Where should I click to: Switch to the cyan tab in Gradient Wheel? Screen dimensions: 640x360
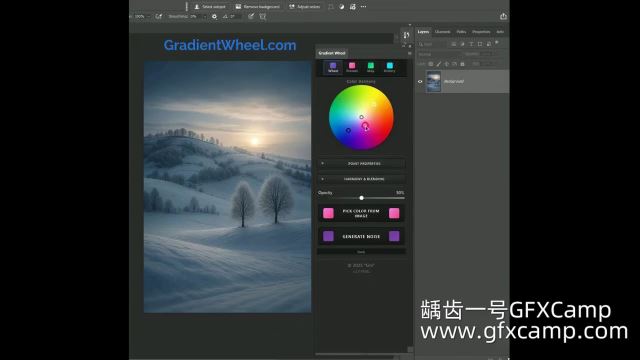(x=389, y=67)
